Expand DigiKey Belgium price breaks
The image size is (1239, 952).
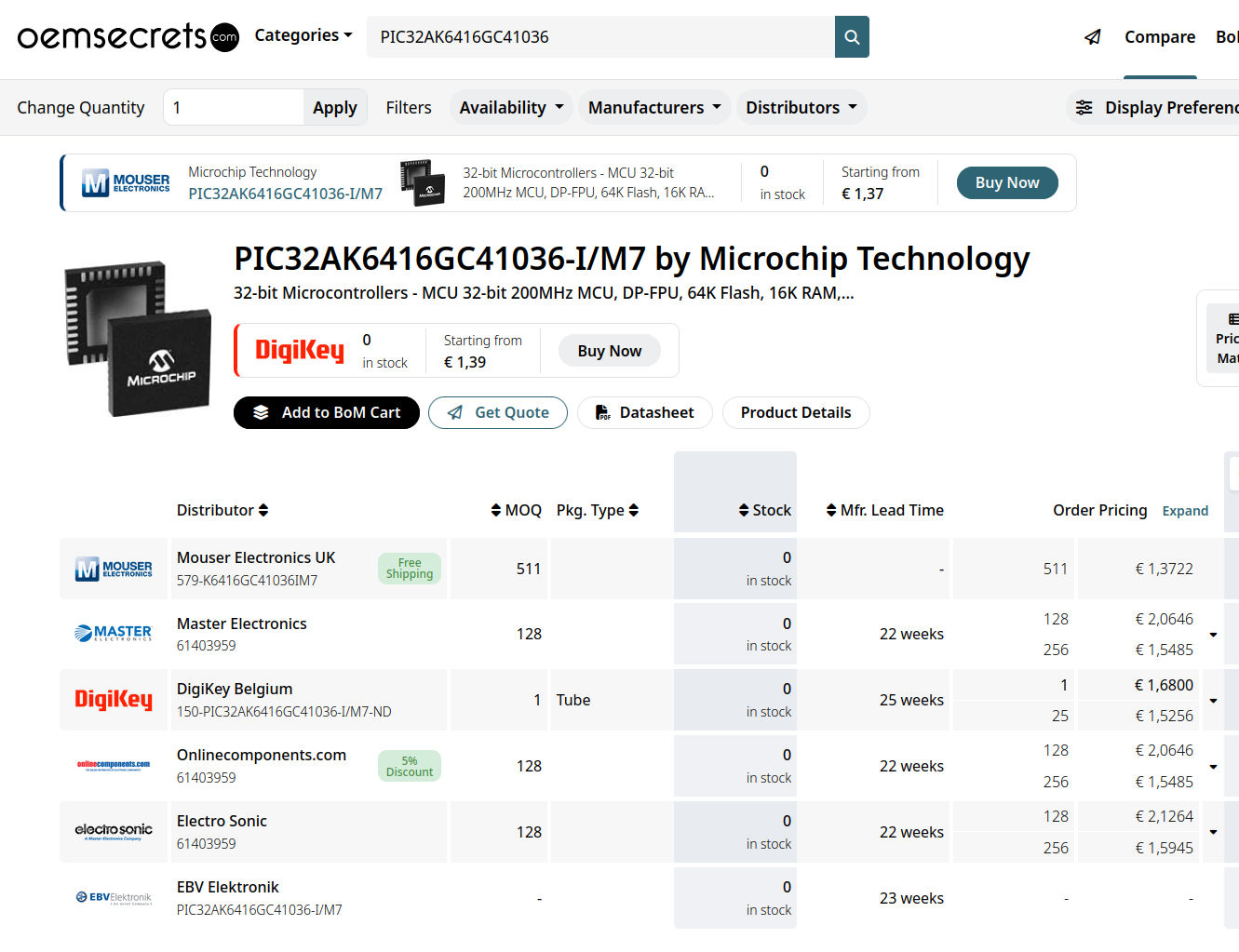tap(1213, 701)
